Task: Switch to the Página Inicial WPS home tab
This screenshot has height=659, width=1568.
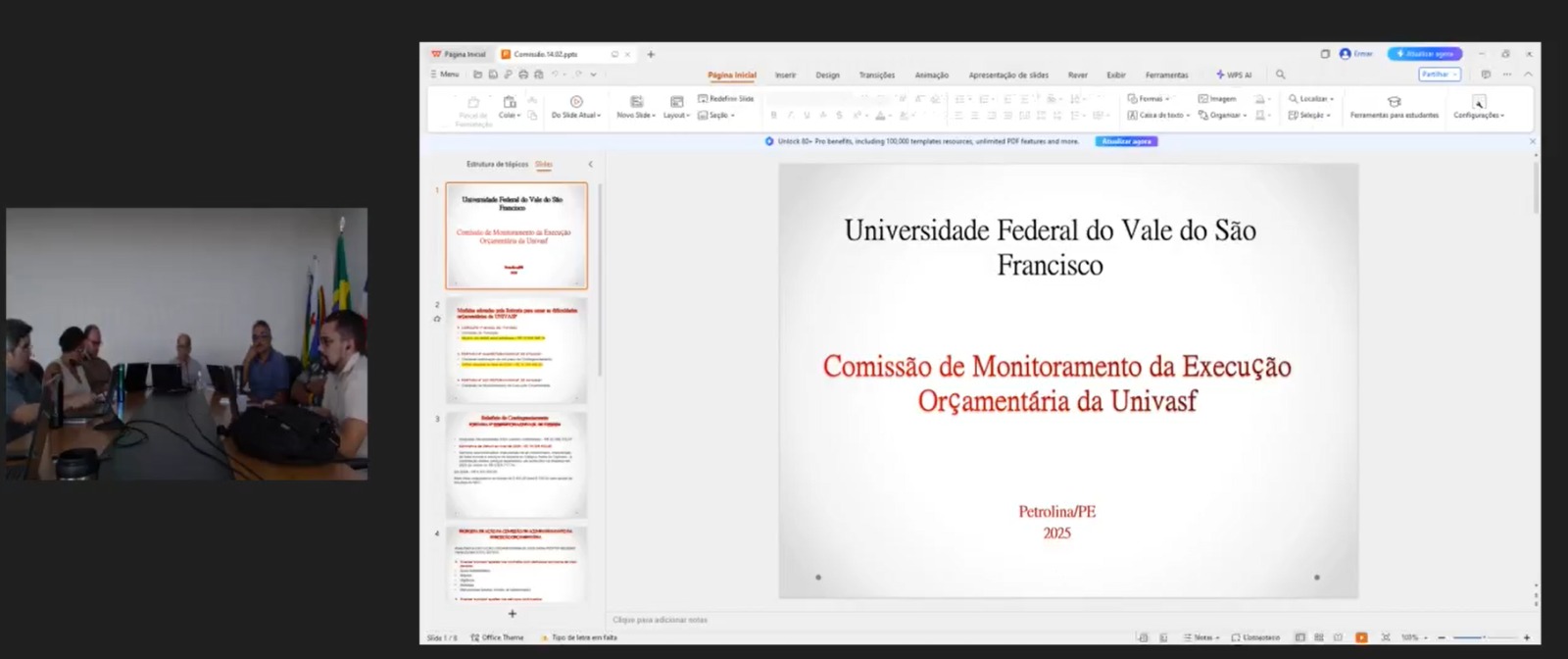Action: coord(459,54)
